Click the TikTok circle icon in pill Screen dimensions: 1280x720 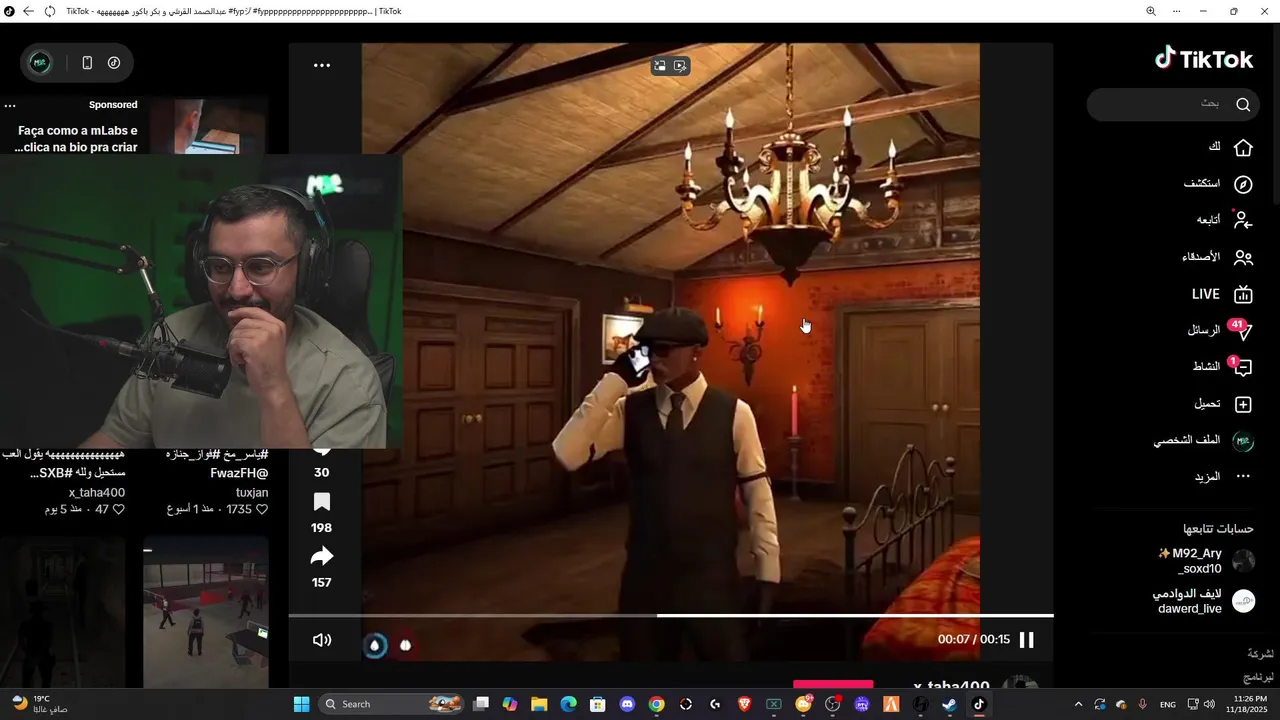114,63
